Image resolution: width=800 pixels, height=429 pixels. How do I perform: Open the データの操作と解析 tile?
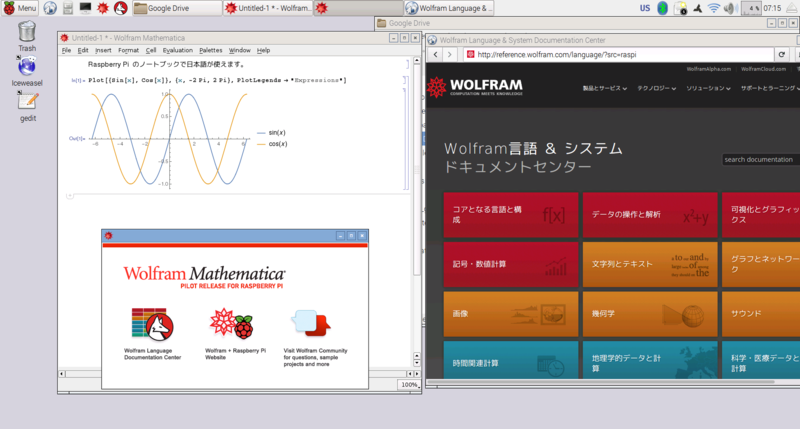[649, 215]
